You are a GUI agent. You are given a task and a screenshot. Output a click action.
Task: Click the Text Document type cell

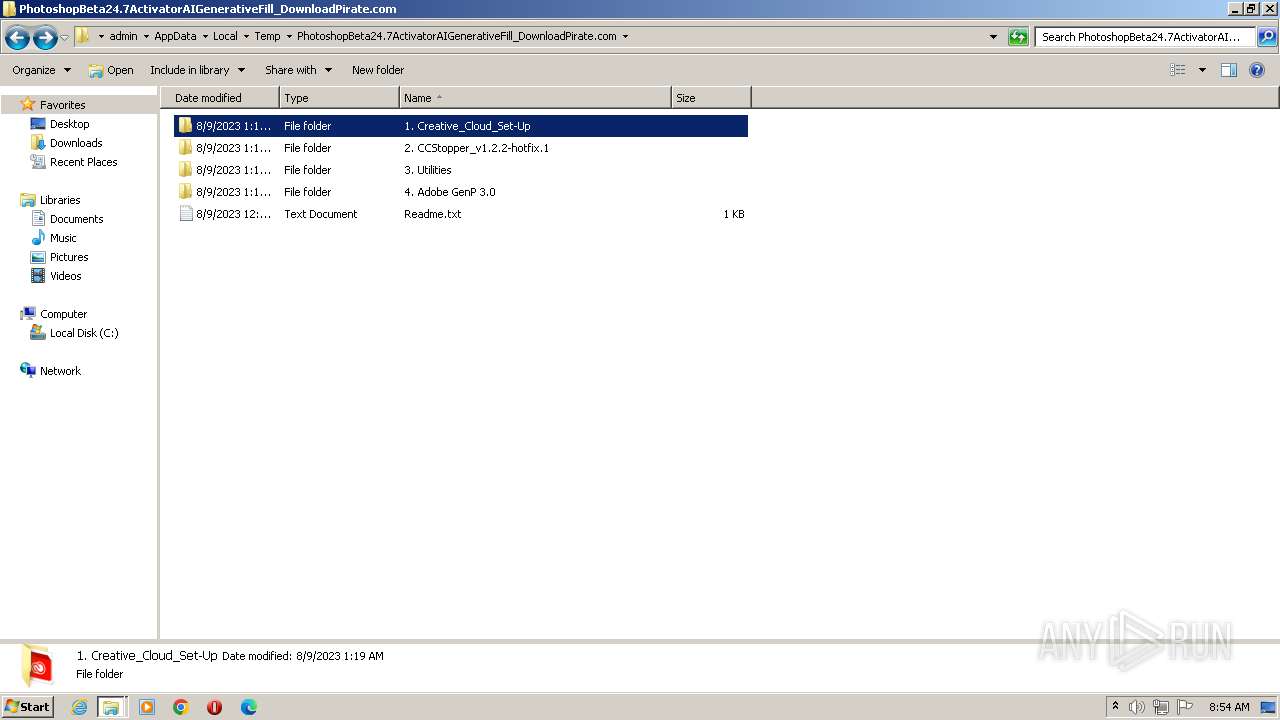[x=320, y=214]
